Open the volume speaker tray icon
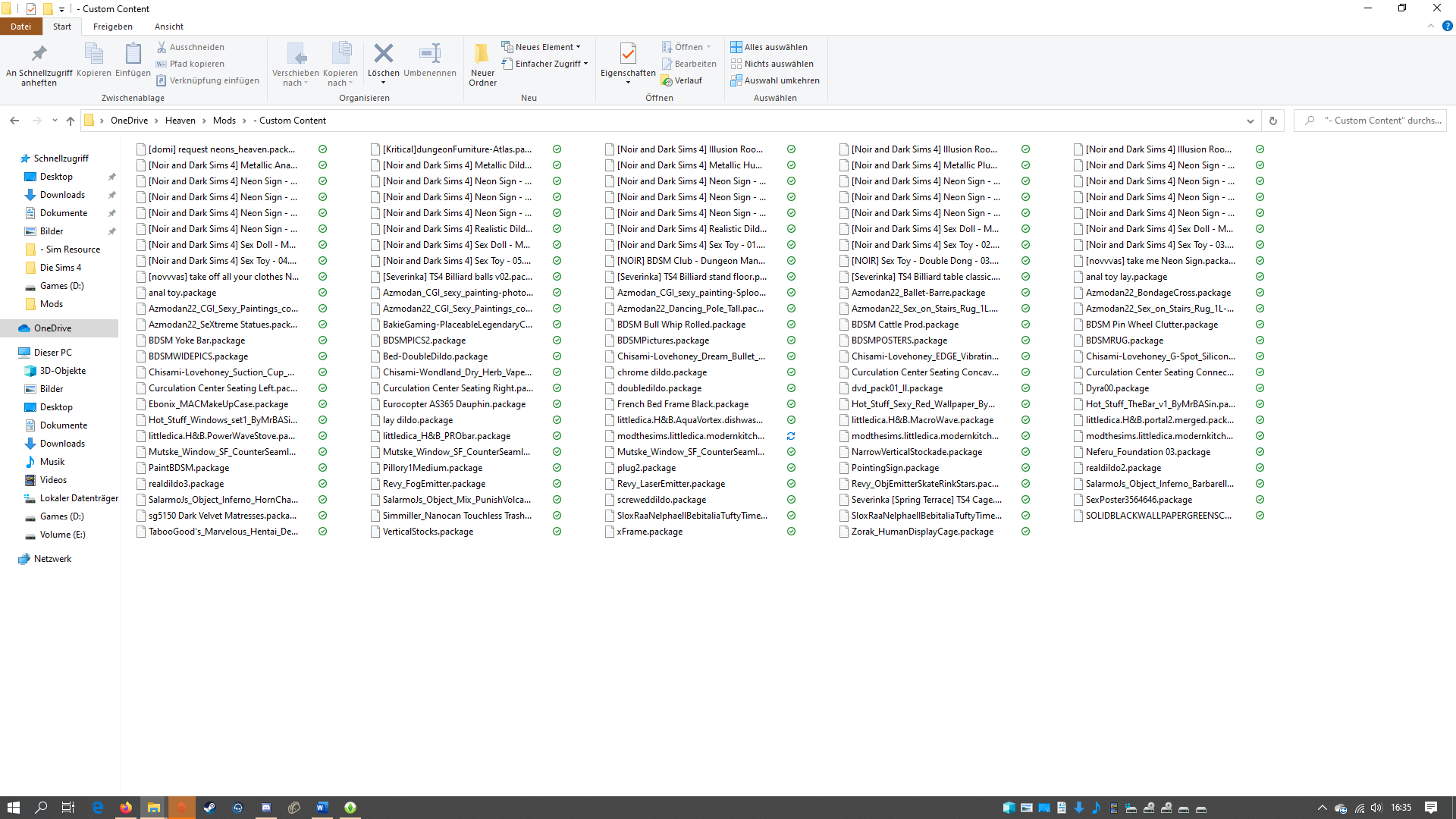Screen dimensions: 1456x819 (x=1376, y=808)
